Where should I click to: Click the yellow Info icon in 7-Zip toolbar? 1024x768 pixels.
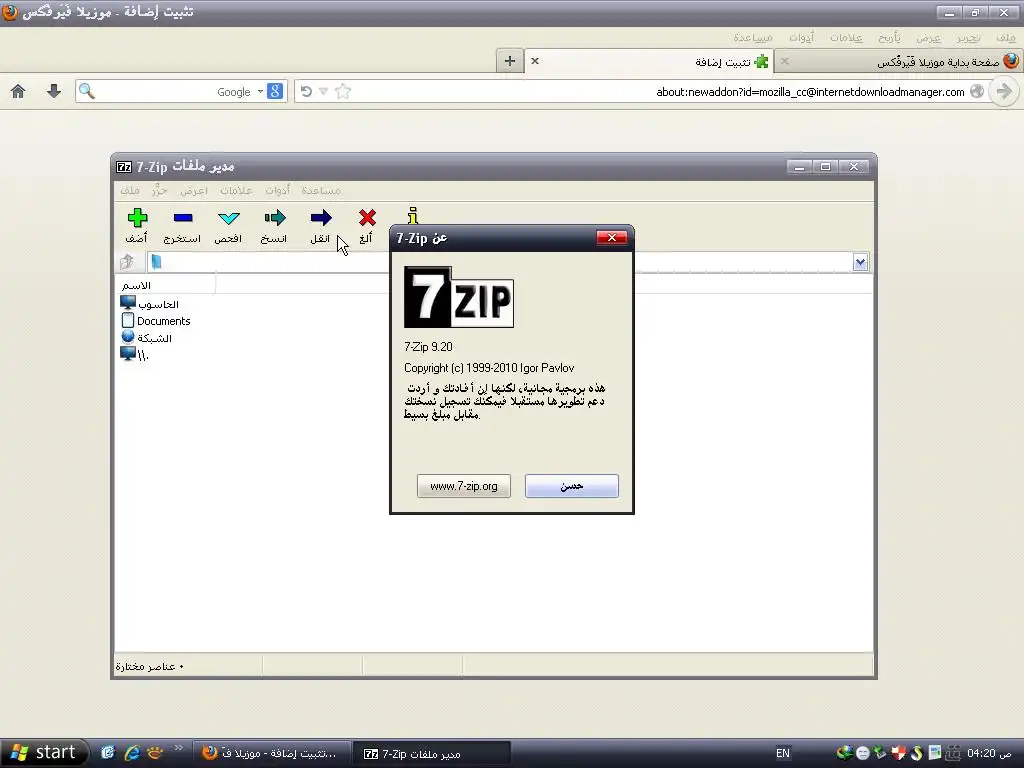(x=413, y=216)
